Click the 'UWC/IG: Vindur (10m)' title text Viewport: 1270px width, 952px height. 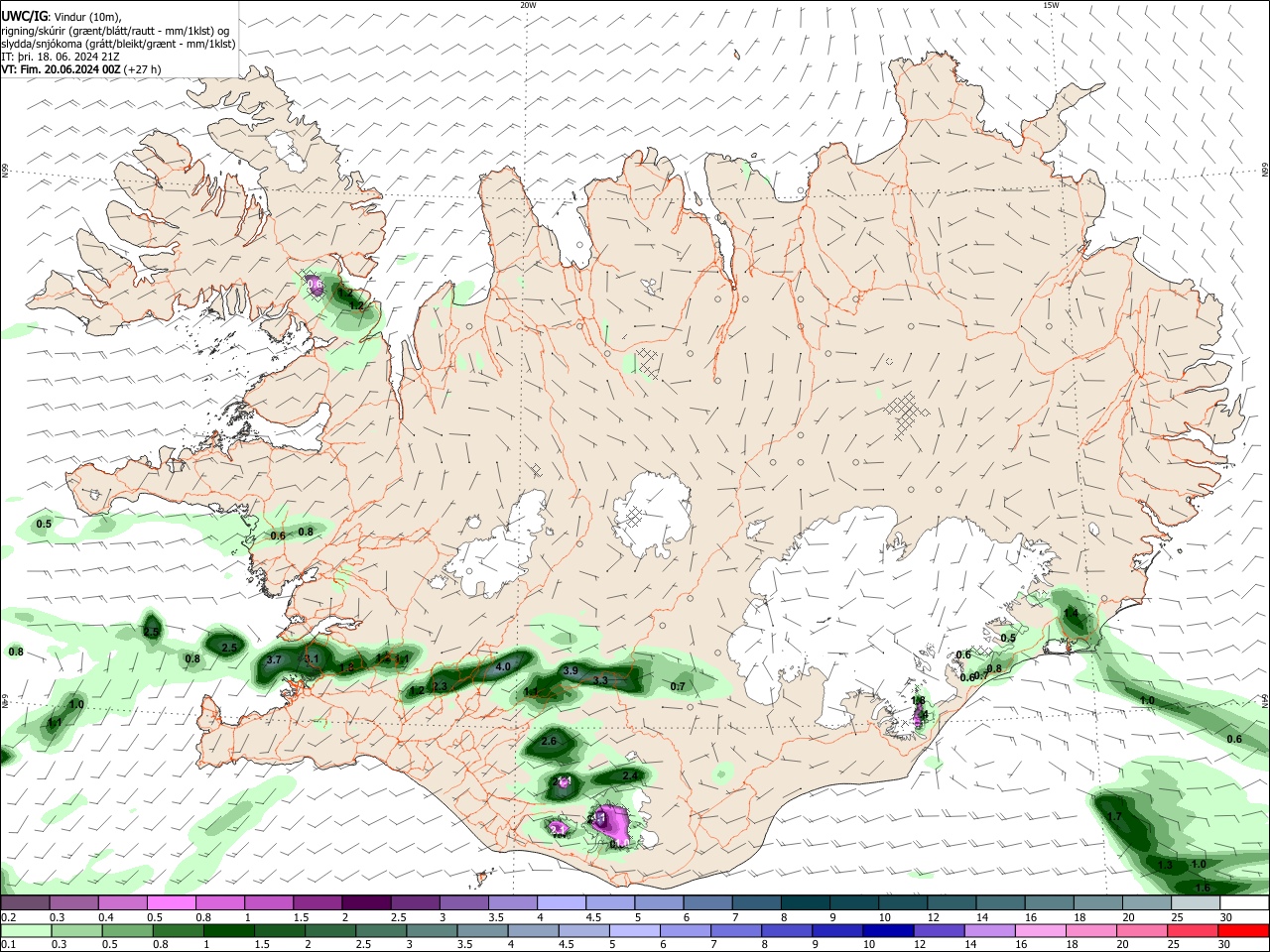click(61, 17)
